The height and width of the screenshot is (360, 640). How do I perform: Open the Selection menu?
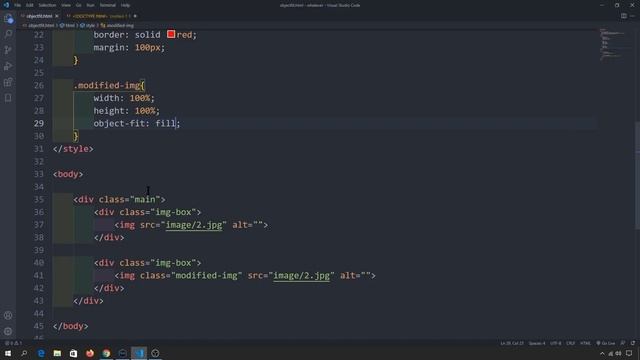(47, 5)
